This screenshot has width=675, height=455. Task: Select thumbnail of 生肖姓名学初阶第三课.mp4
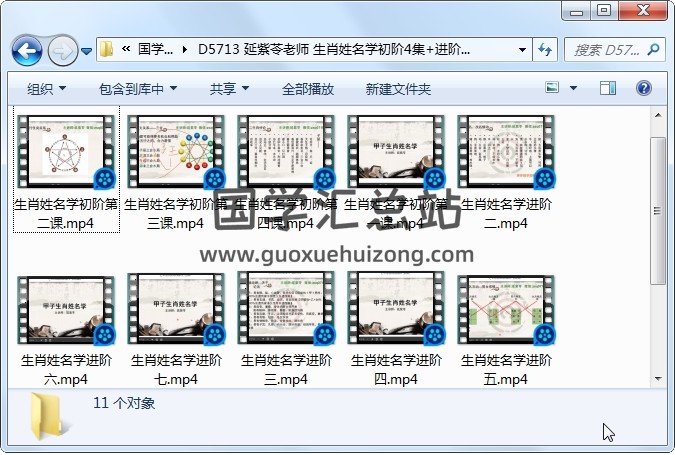pyautogui.click(x=176, y=152)
